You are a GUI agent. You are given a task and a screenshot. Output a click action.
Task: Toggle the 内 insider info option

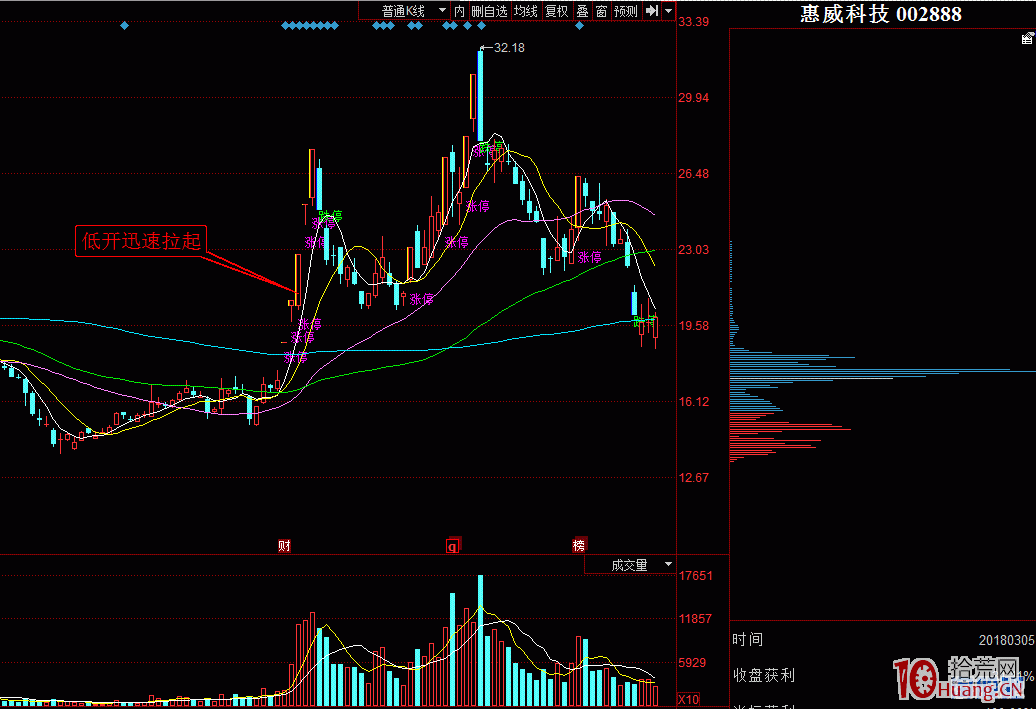459,11
